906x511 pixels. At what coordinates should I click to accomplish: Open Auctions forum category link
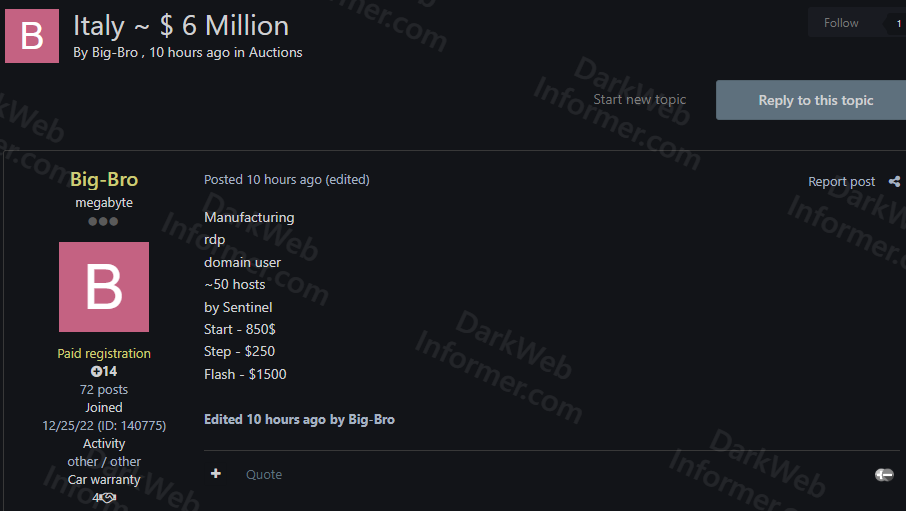coord(275,52)
